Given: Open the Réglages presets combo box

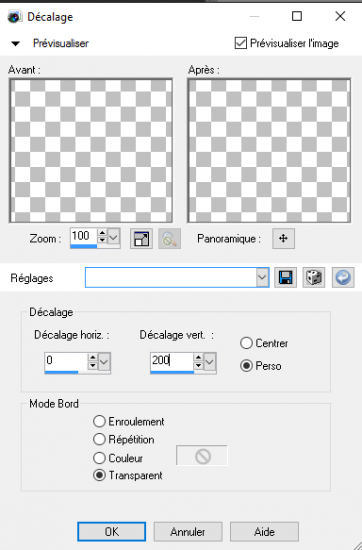Looking at the screenshot, I should 177,277.
